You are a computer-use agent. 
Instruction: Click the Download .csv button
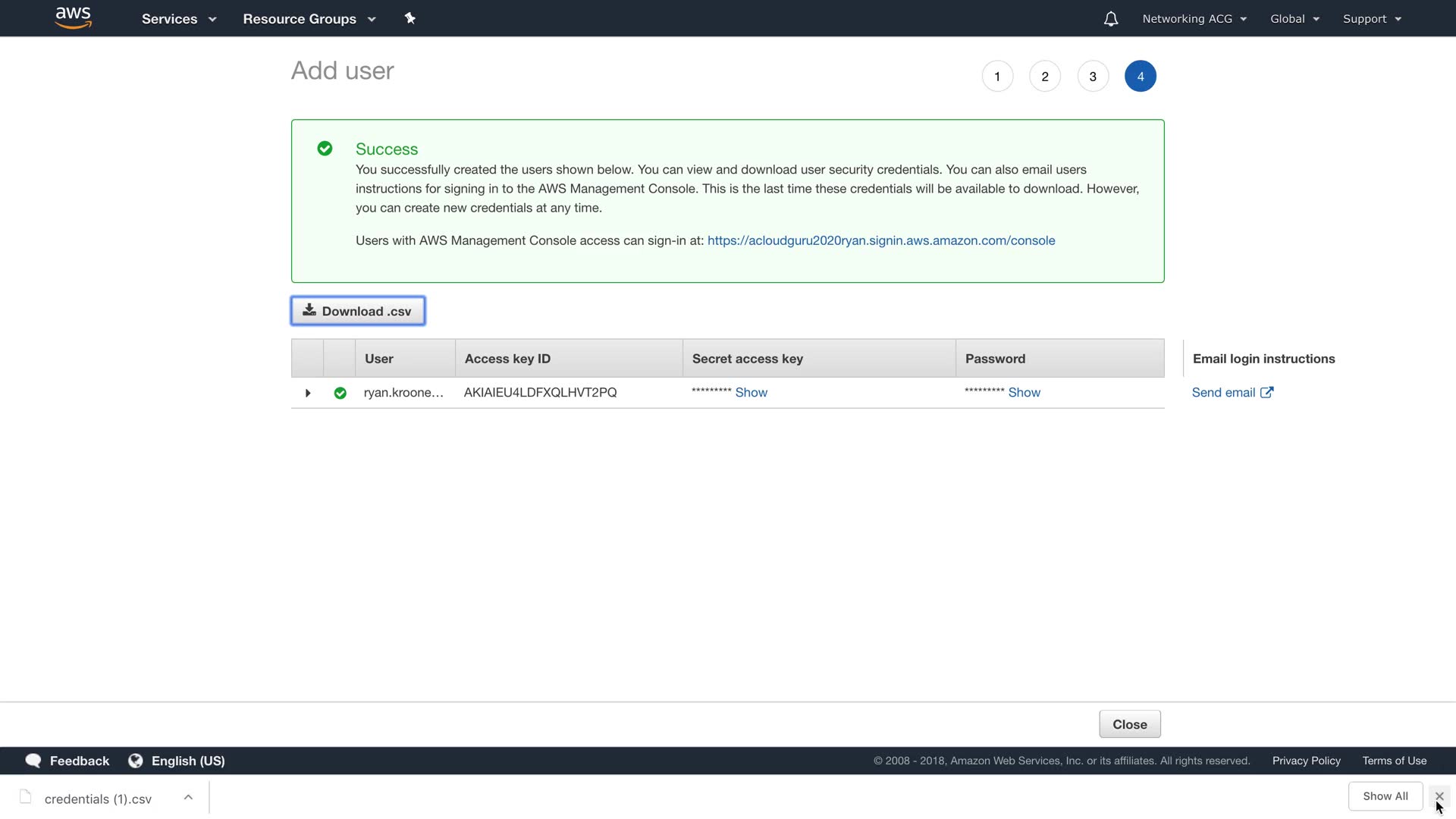coord(358,311)
